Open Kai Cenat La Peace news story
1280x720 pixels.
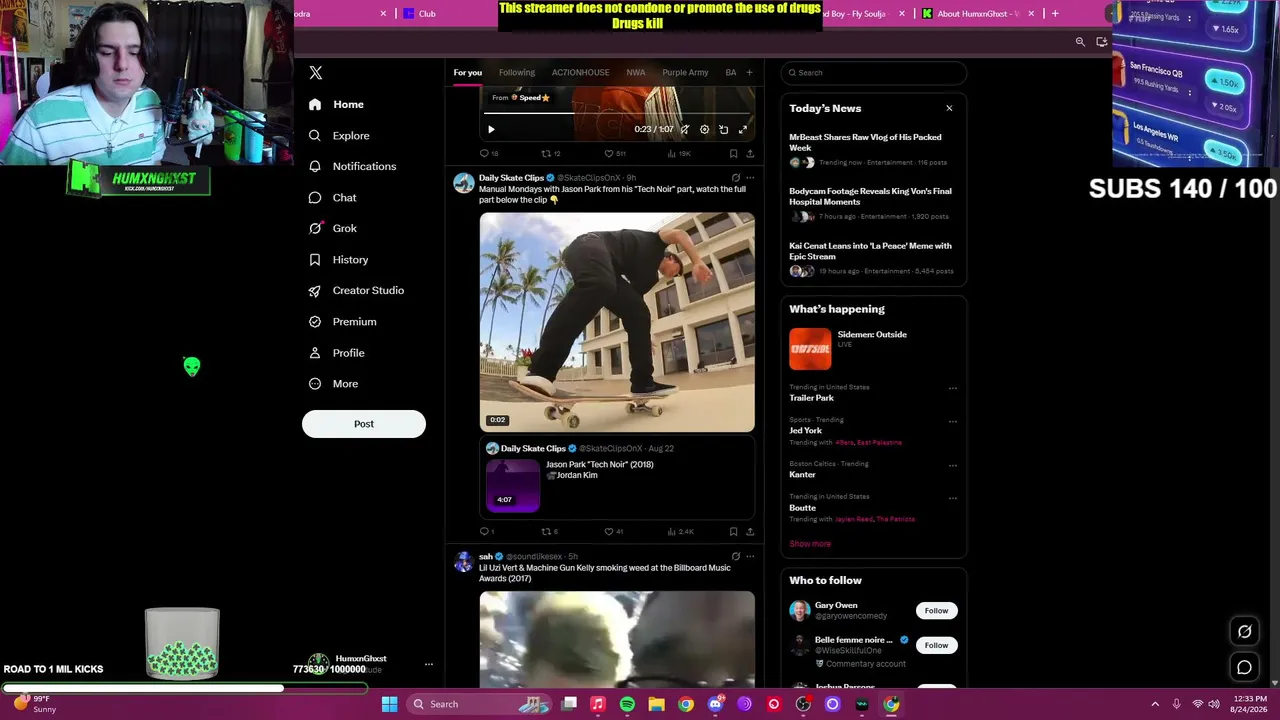873,257
